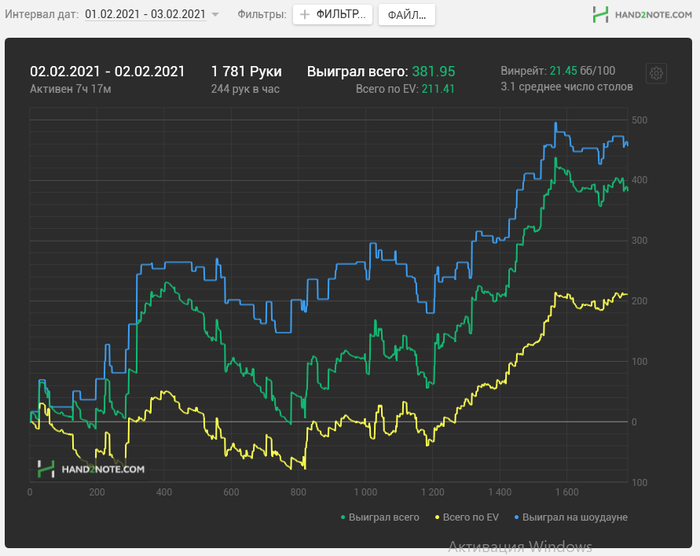Click the plus icon in ФИЛЬТР button
Image resolution: width=700 pixels, height=556 pixels.
pos(304,15)
